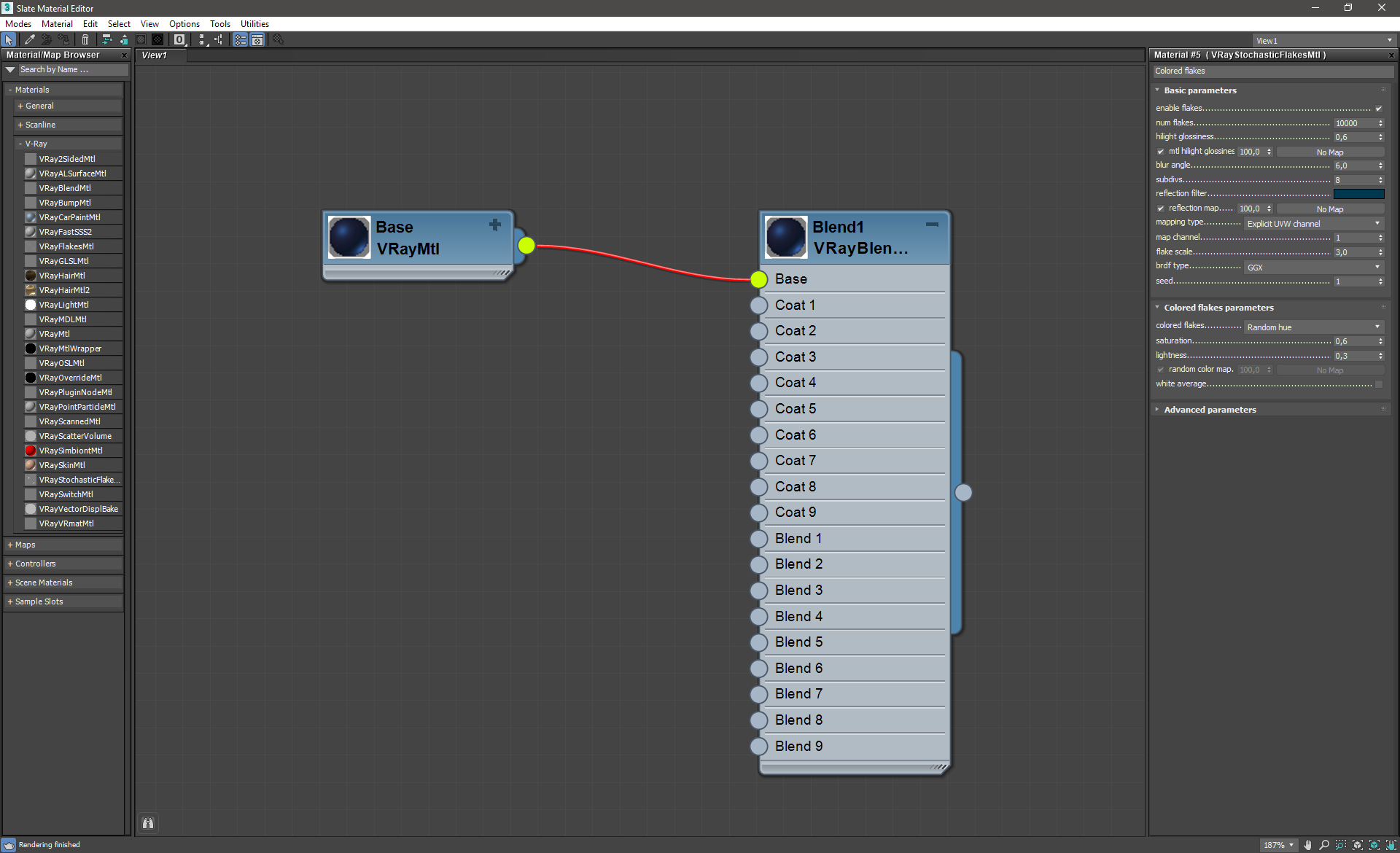Click the Material/Map Browser toggle icon
The height and width of the screenshot is (853, 1400).
(x=240, y=40)
